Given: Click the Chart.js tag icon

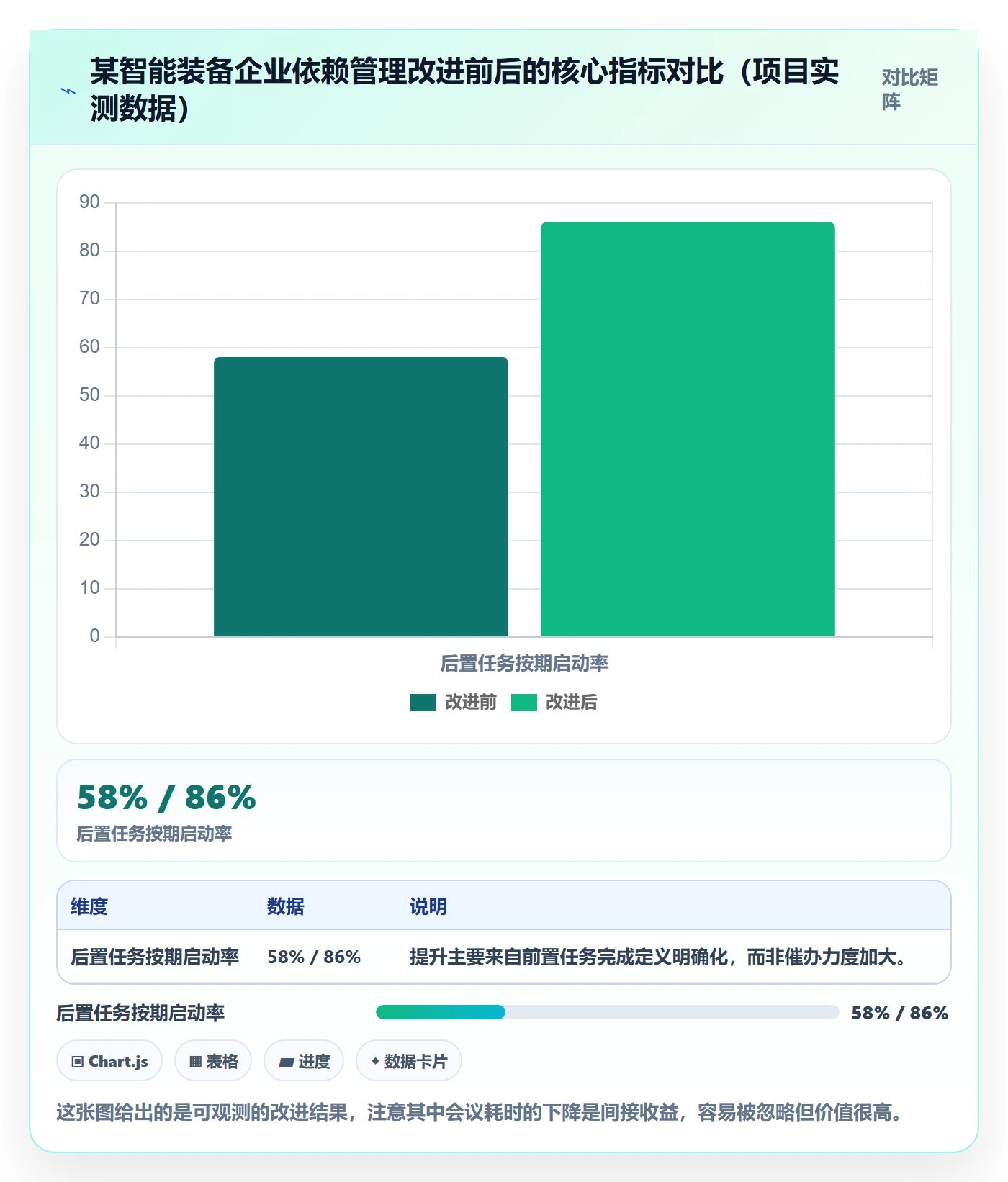Looking at the screenshot, I should point(78,1061).
